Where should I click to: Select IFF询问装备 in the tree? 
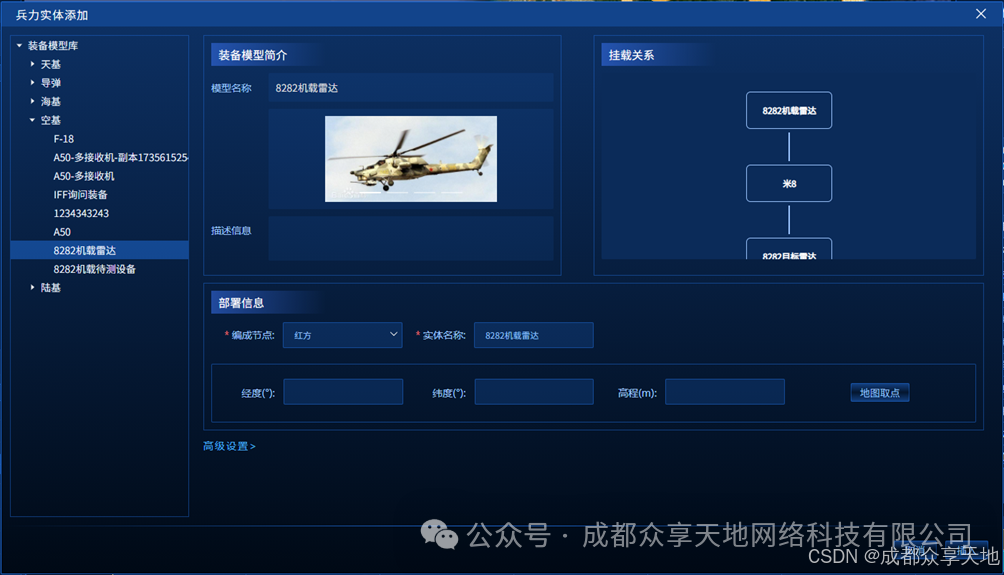pos(80,195)
